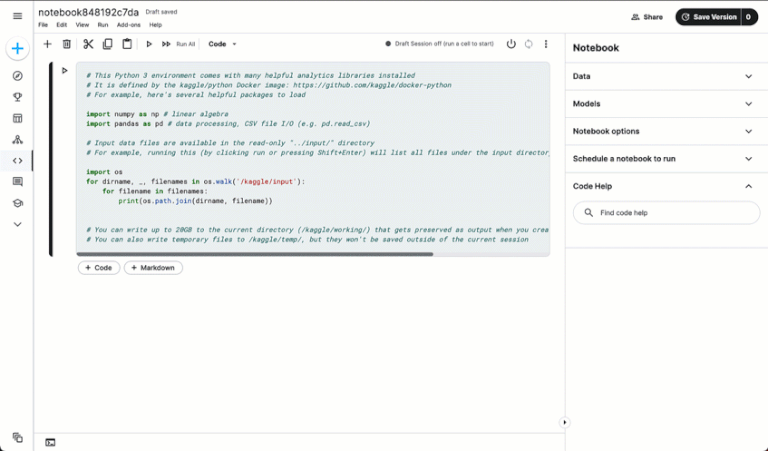This screenshot has width=768, height=451.
Task: Delete the cell with the trash icon
Action: [x=67, y=44]
